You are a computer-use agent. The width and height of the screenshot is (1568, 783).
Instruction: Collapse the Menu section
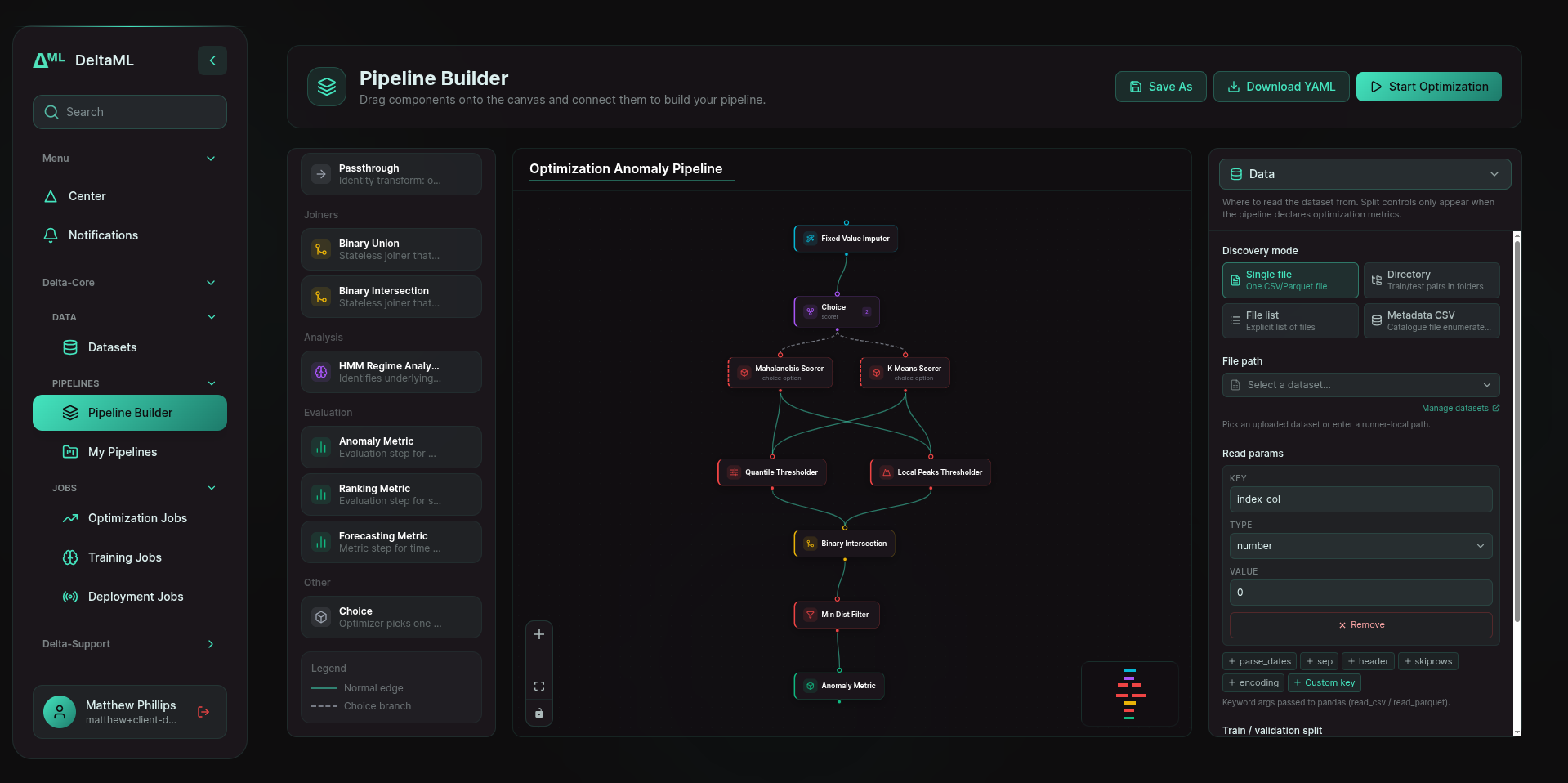pos(211,159)
